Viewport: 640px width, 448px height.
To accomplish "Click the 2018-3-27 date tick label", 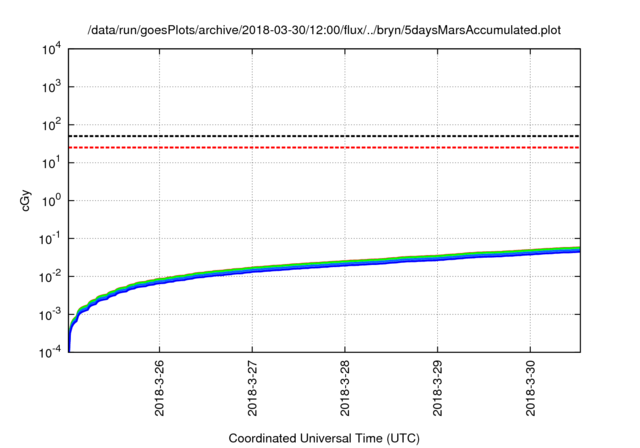I will click(252, 388).
